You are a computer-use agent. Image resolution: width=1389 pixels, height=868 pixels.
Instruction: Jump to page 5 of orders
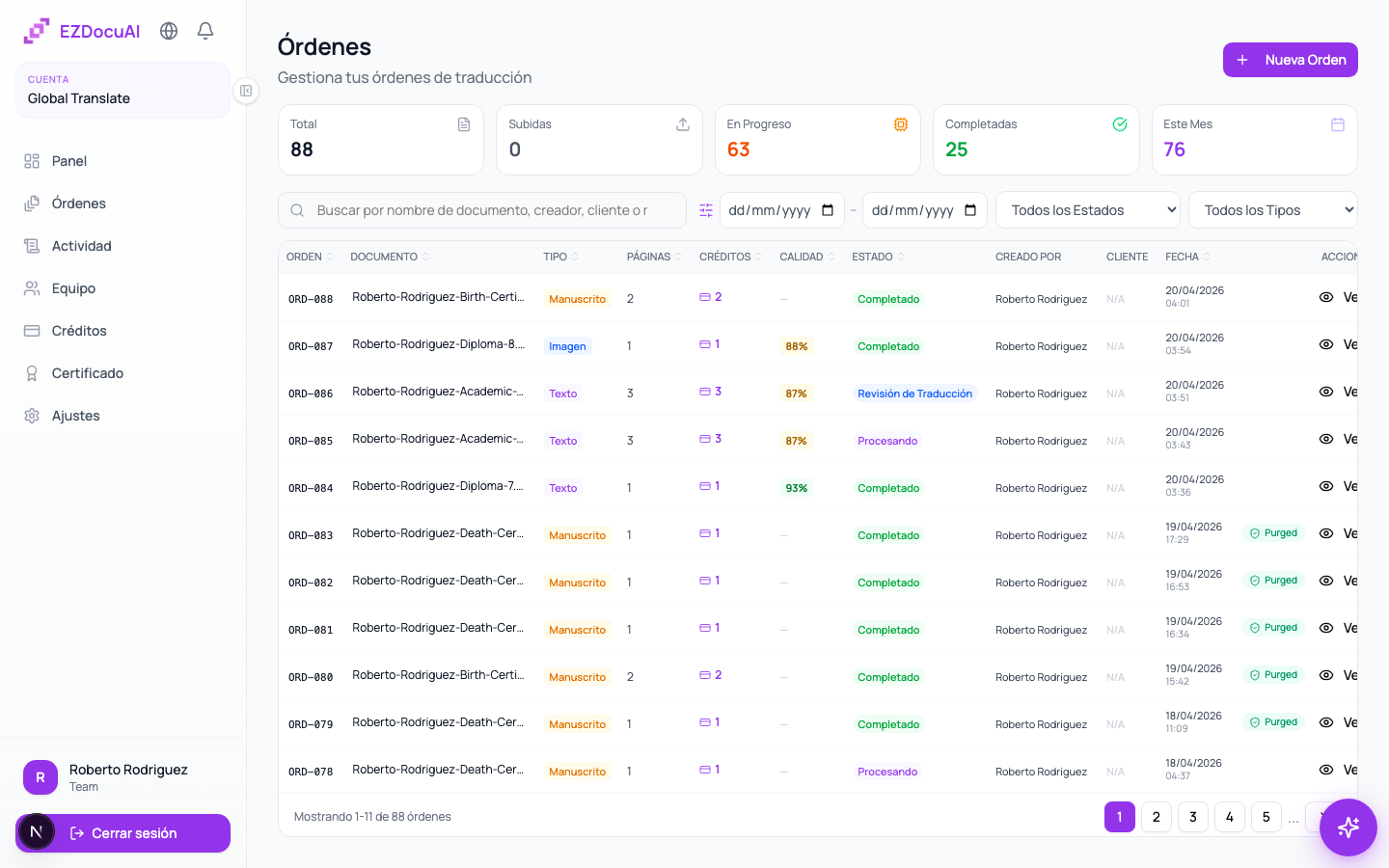pyautogui.click(x=1266, y=817)
